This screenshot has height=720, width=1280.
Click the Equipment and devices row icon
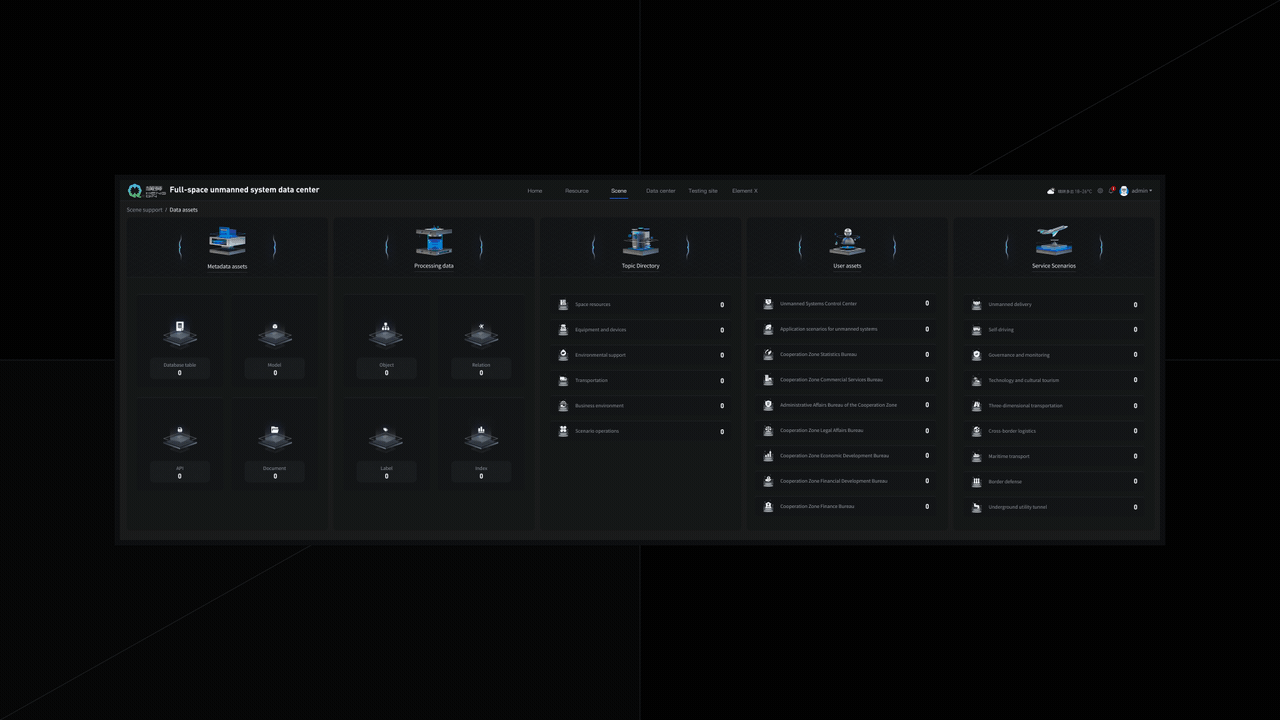point(564,329)
